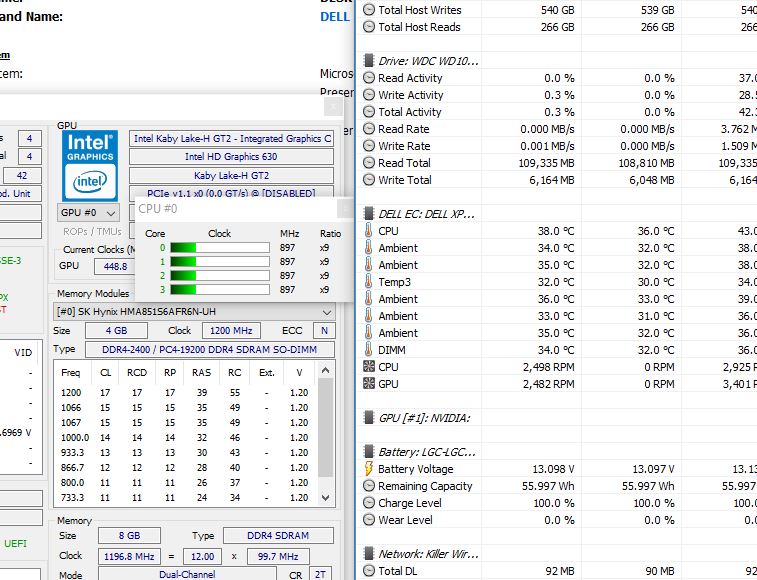The image size is (757, 580).
Task: Click the Total Host Writes clock icon
Action: [x=369, y=10]
